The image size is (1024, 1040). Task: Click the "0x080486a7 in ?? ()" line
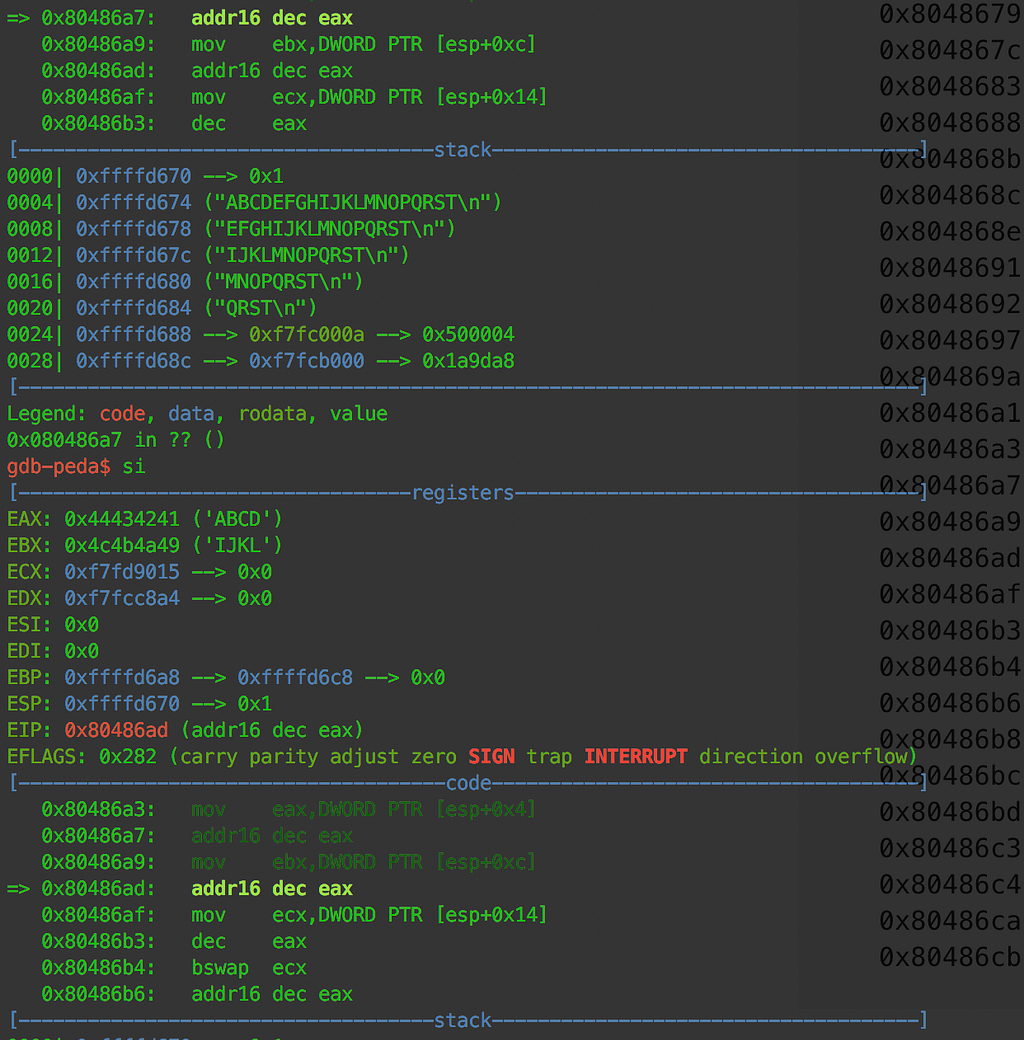115,440
